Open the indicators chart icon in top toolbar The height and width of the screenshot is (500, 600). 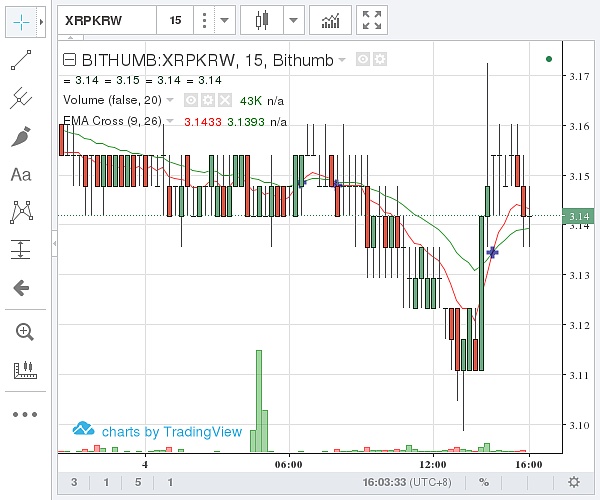coord(329,19)
